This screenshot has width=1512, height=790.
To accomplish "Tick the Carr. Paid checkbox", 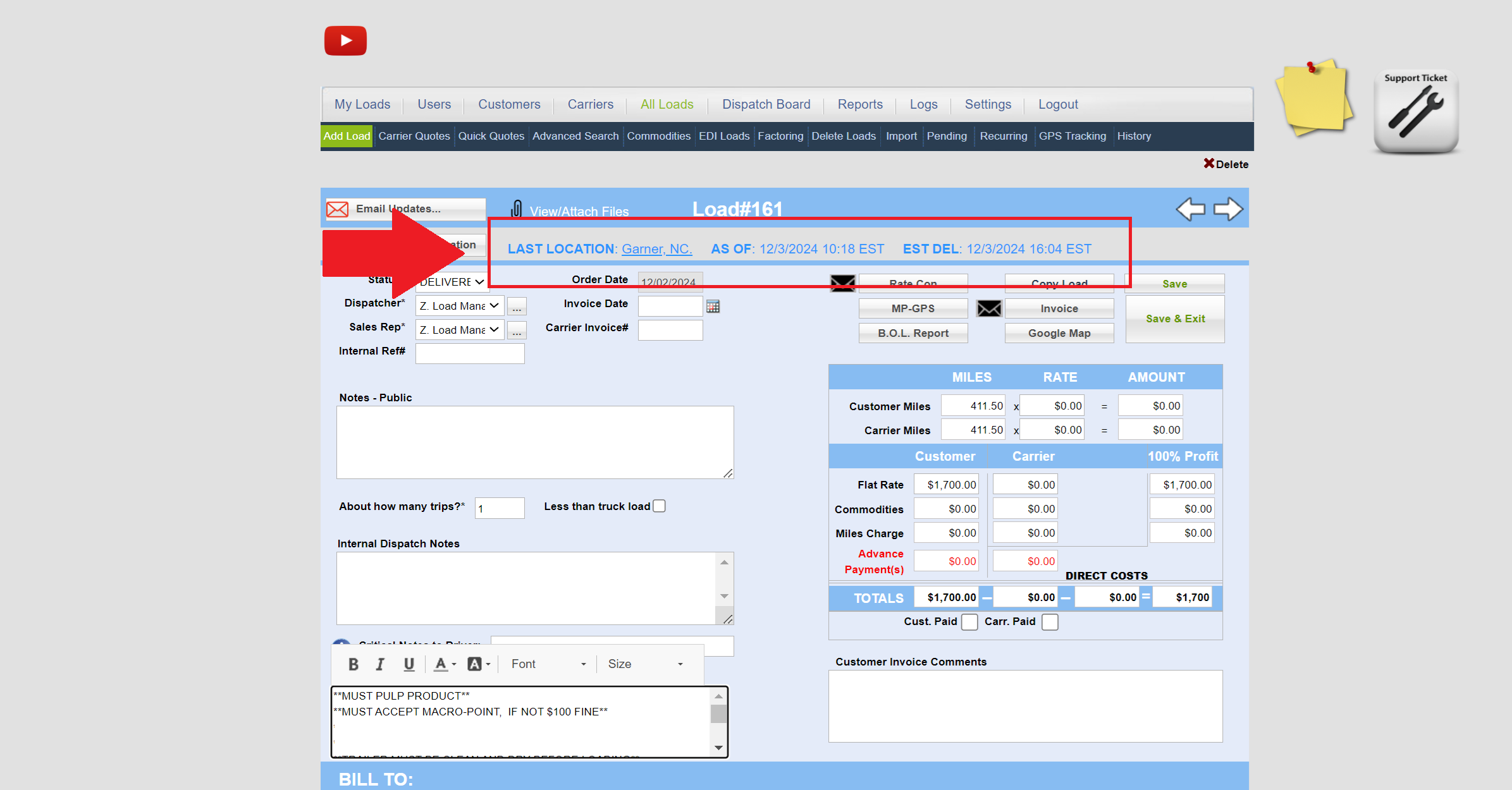I will 1050,622.
